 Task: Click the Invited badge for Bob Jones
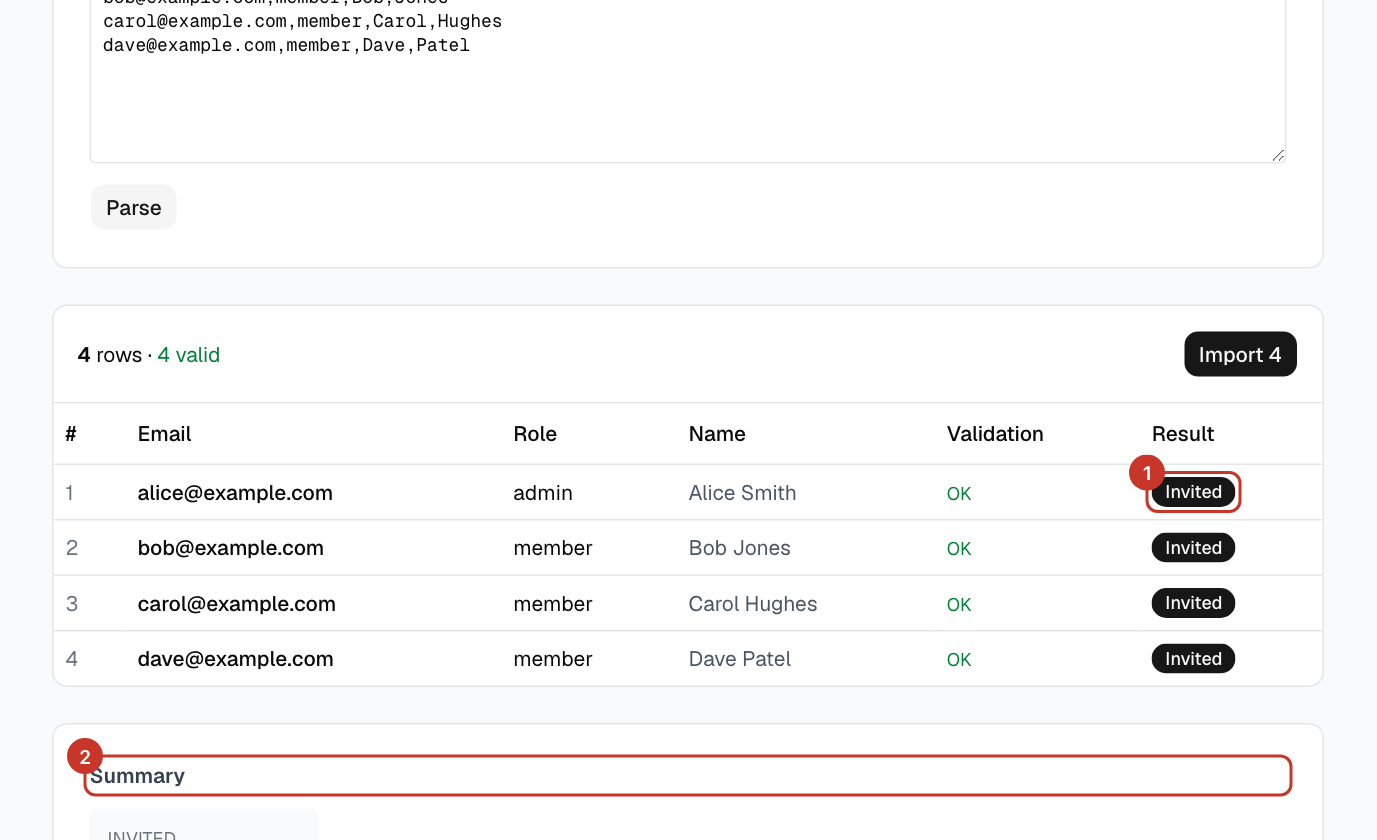point(1193,548)
